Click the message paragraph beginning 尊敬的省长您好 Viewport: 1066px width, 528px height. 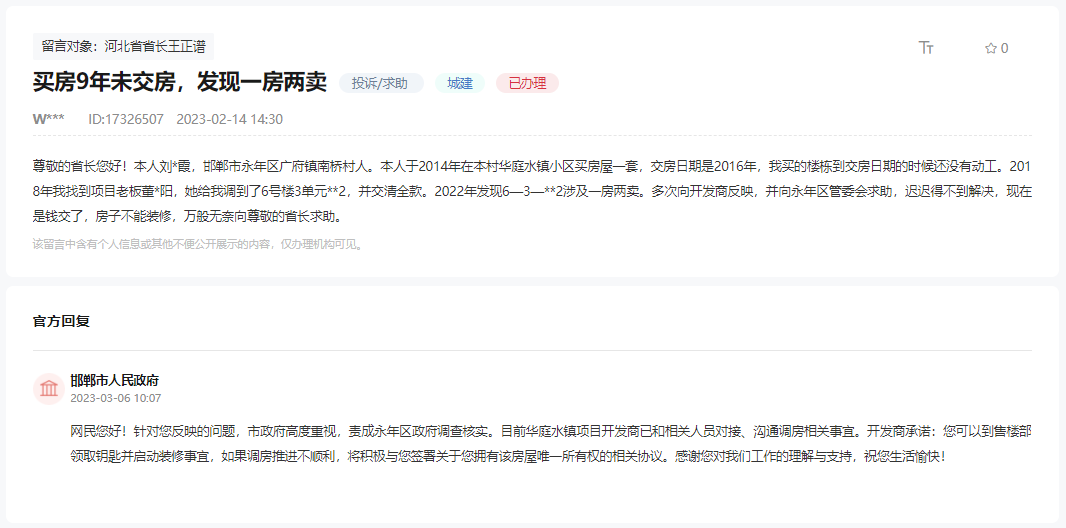click(x=532, y=192)
